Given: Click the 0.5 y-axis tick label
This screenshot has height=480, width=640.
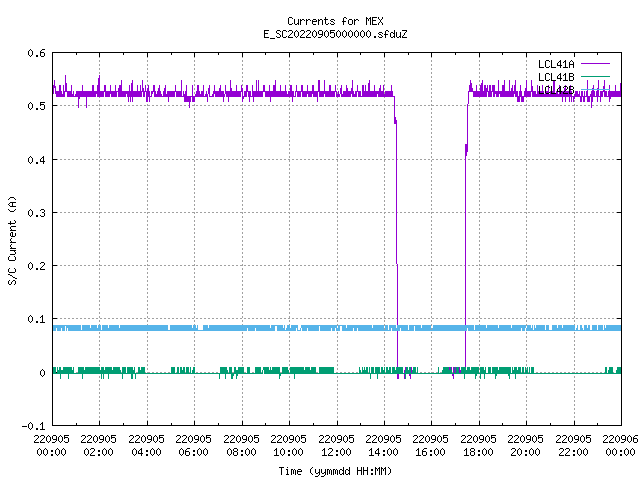Looking at the screenshot, I should pos(36,106).
